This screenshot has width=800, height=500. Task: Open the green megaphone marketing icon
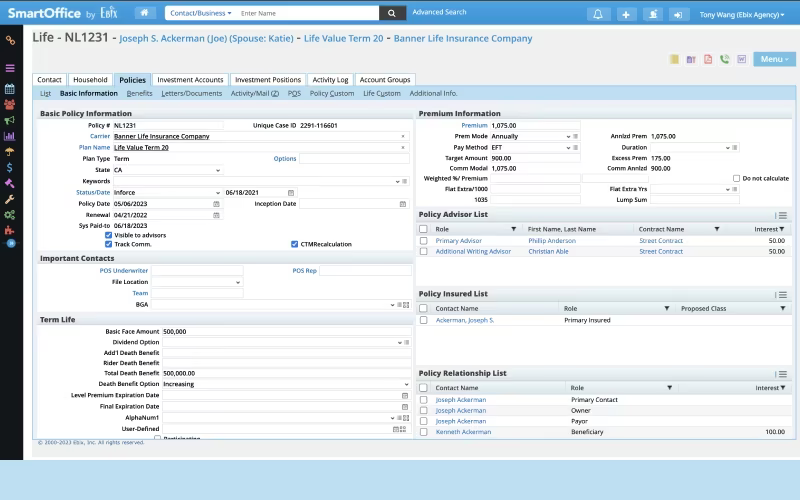coord(10,120)
